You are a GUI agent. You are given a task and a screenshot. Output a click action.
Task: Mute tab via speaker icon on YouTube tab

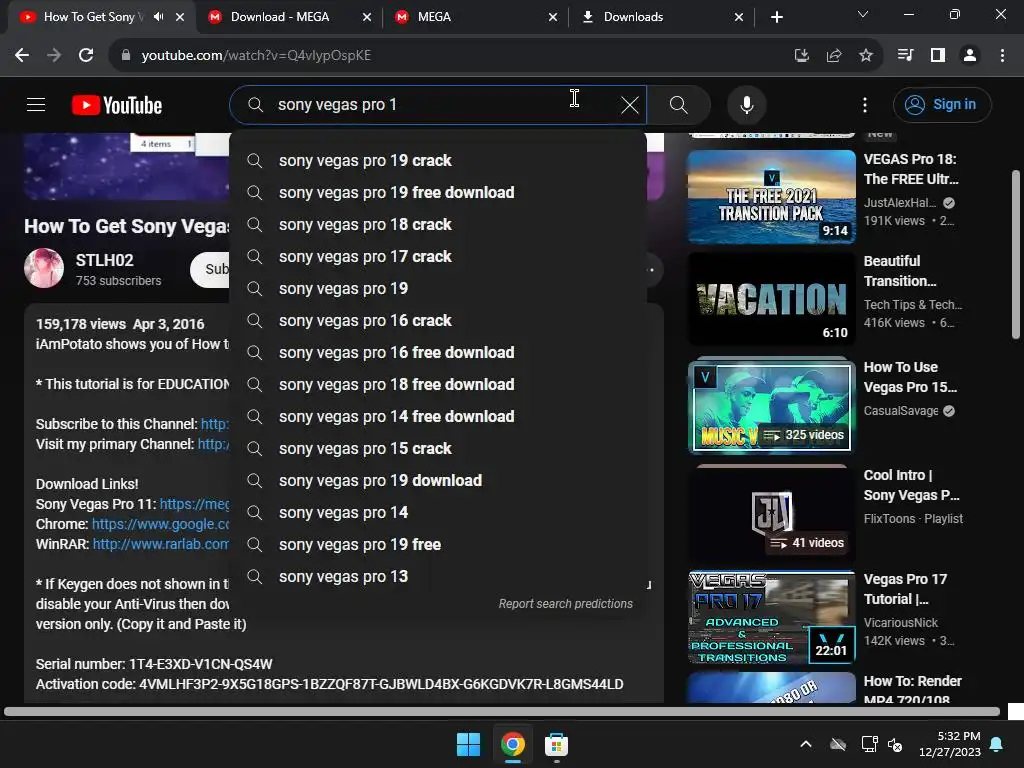[x=159, y=17]
